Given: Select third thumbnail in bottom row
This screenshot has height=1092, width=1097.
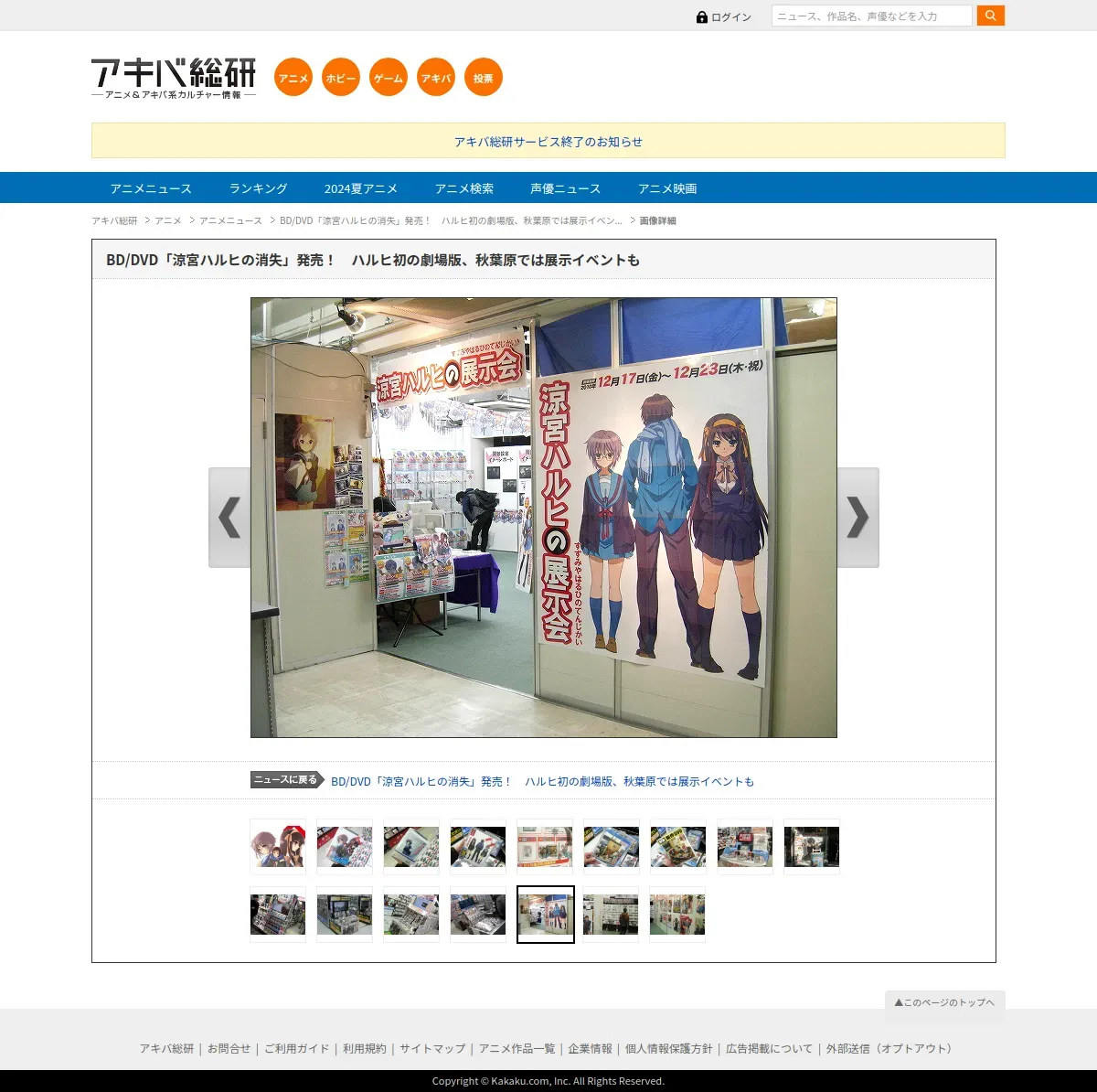Looking at the screenshot, I should click(411, 914).
